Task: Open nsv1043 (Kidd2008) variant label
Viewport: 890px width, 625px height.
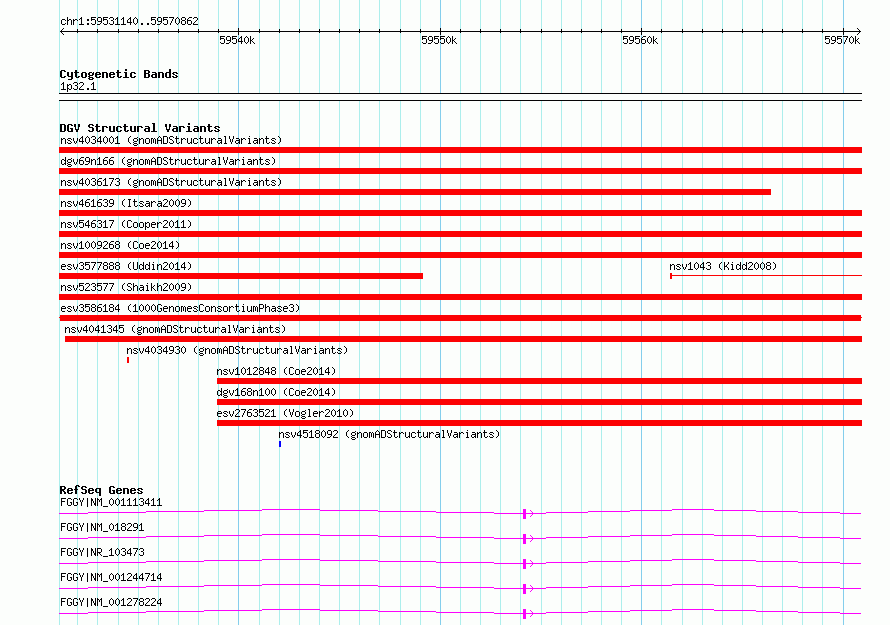Action: coord(723,266)
